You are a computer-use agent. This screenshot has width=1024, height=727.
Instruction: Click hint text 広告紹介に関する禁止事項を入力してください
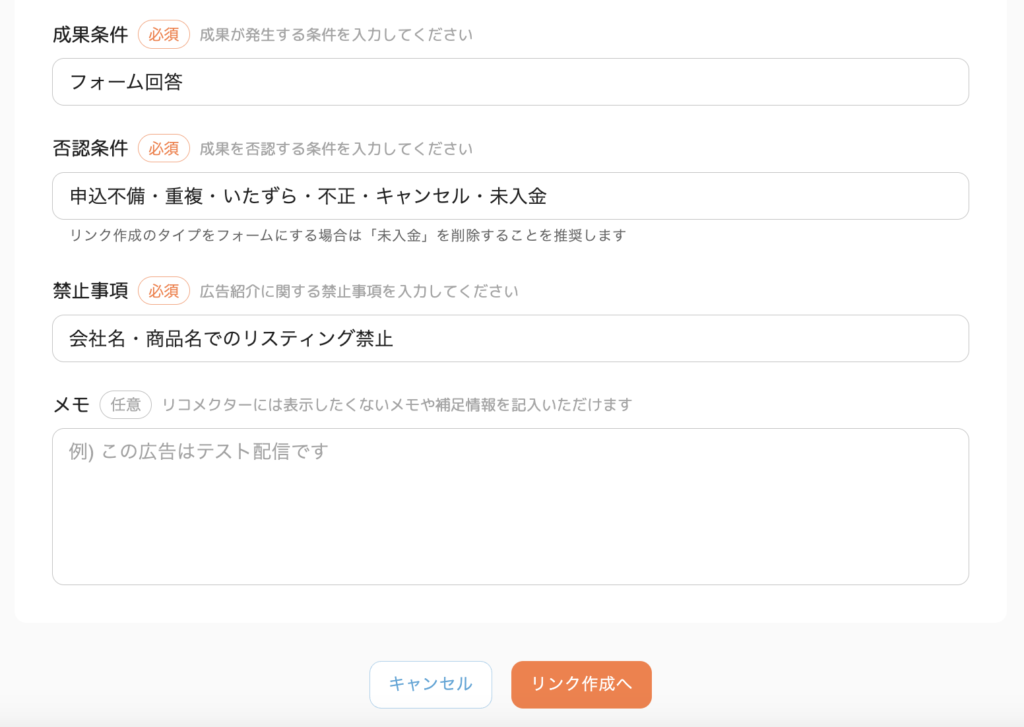point(359,291)
